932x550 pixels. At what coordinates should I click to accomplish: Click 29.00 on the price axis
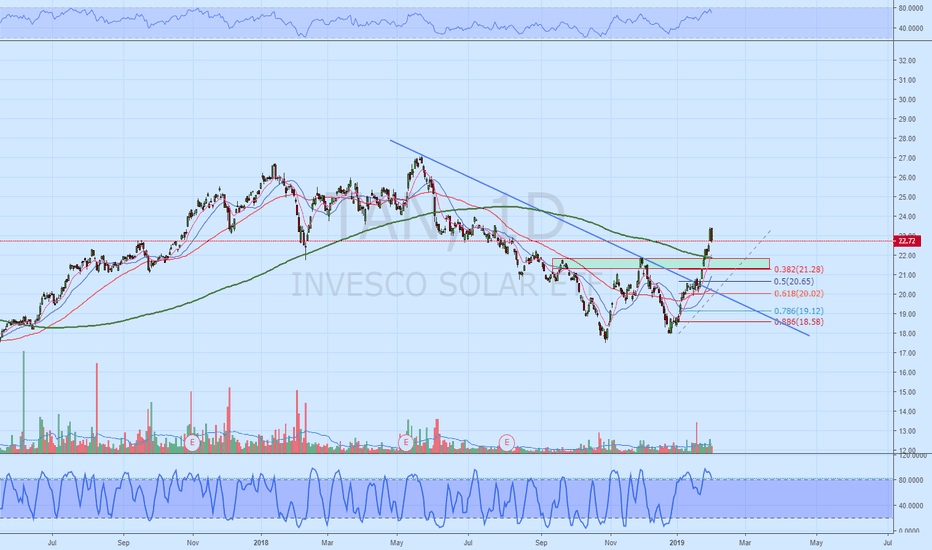pyautogui.click(x=907, y=120)
